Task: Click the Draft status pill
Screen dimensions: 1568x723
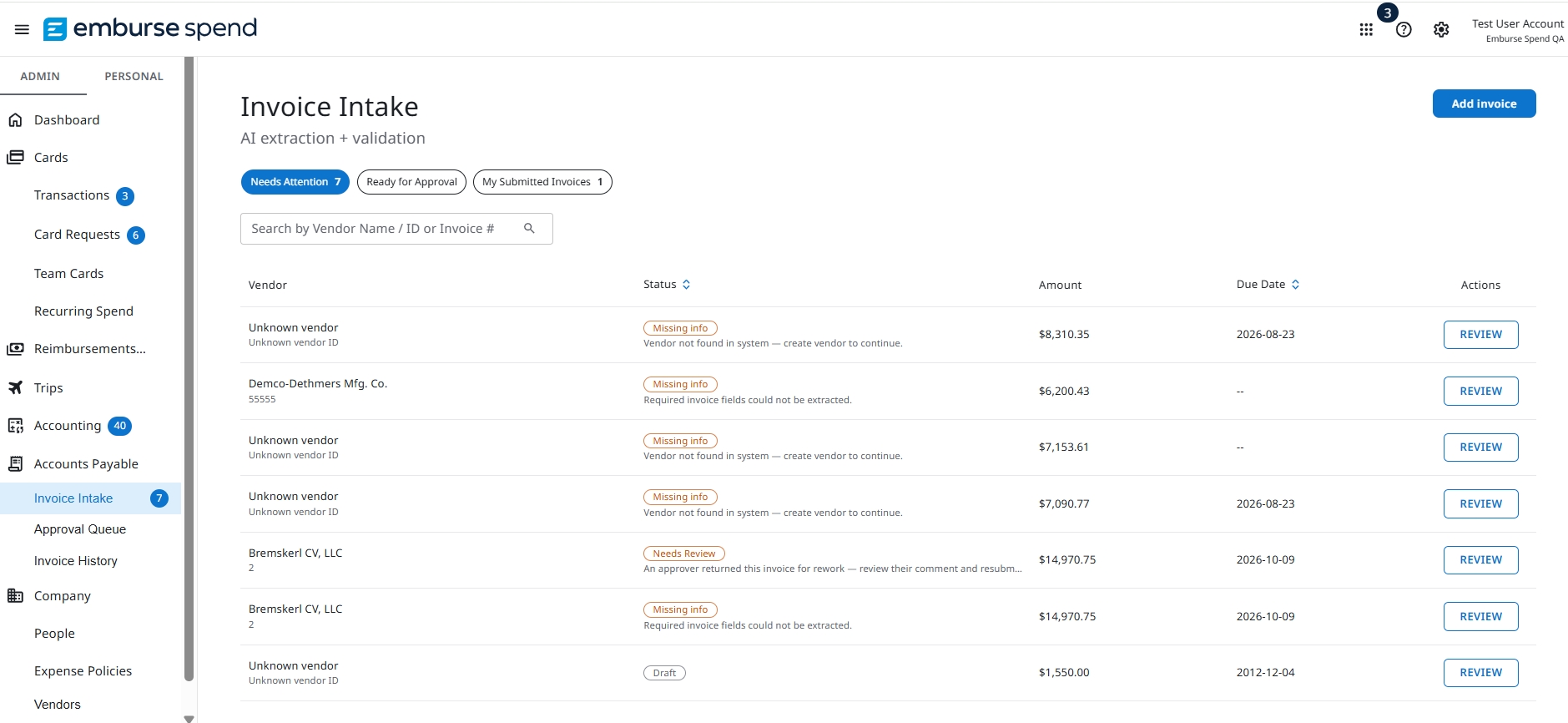Action: [x=664, y=673]
